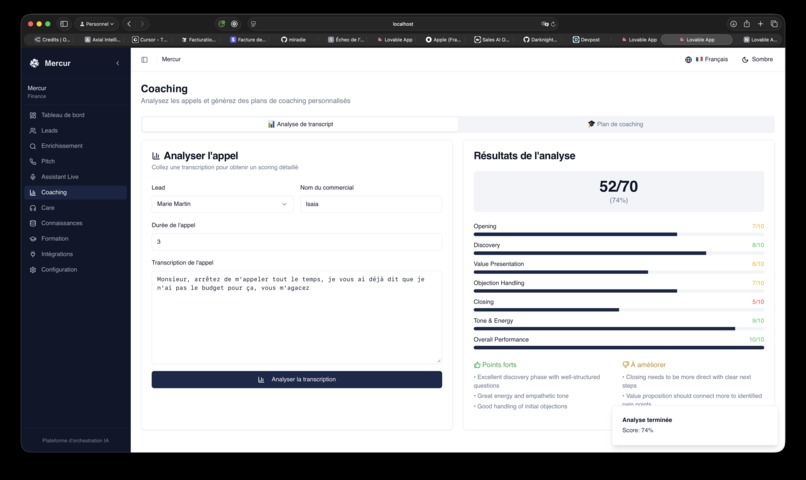Click the 52/70 overall score

click(x=618, y=186)
